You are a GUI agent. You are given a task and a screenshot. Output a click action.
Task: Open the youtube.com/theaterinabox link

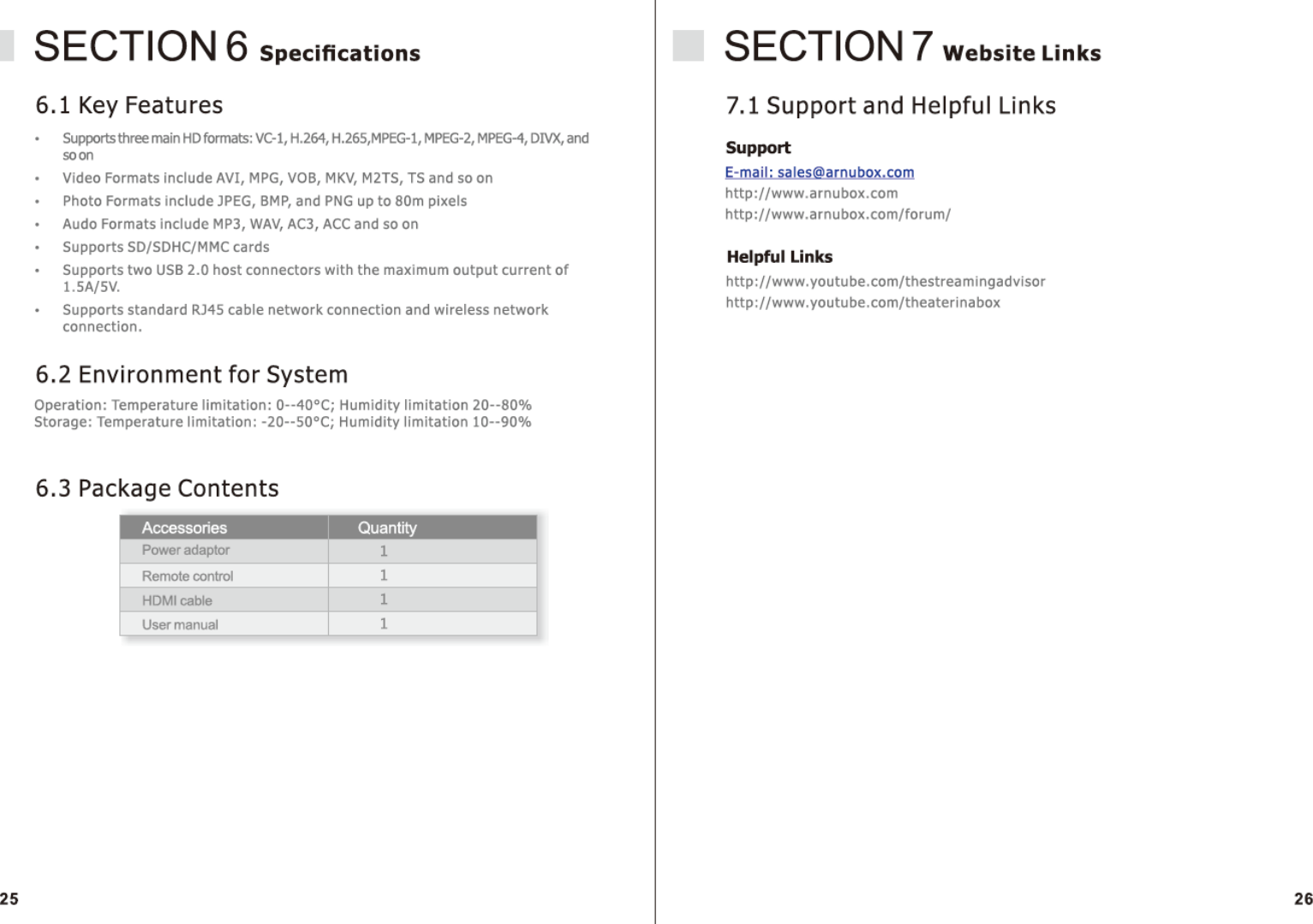862,302
